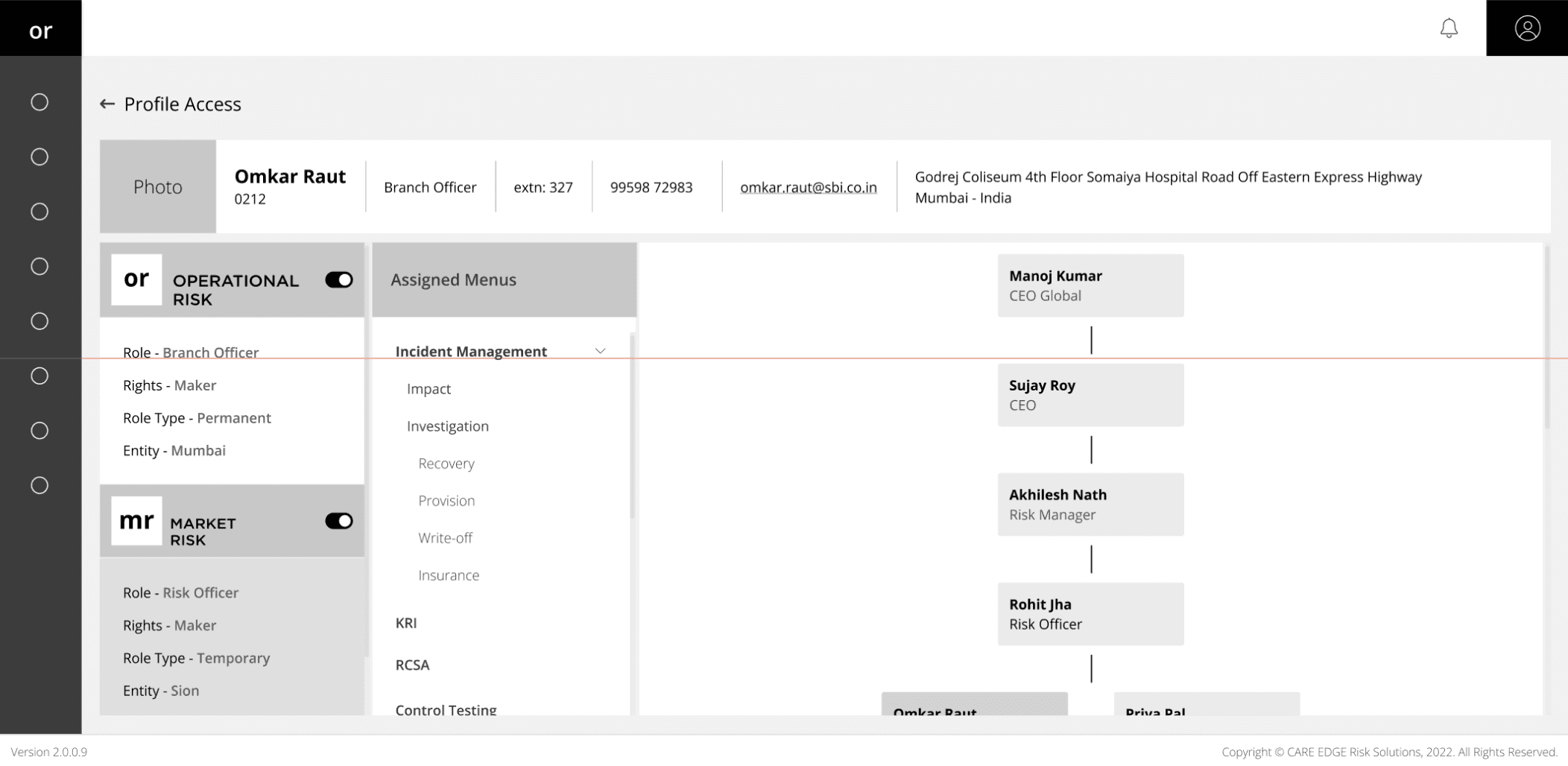Select Akhilesh Nath Risk Manager card

tap(1091, 504)
